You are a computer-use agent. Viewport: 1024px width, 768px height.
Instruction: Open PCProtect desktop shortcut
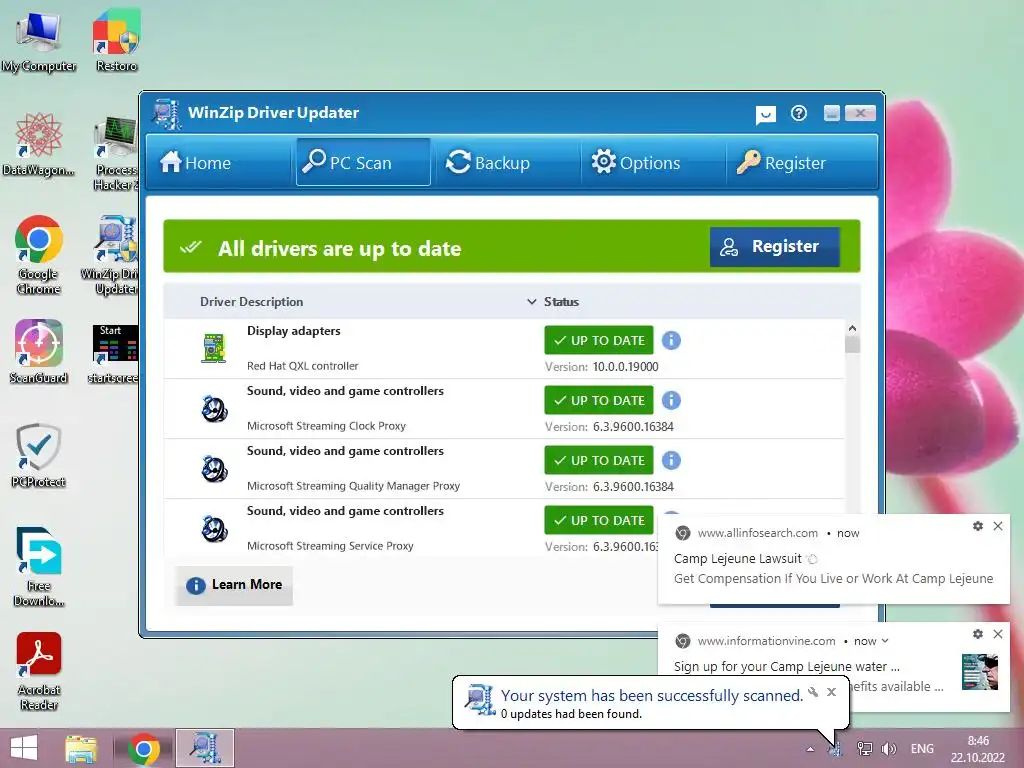pyautogui.click(x=39, y=456)
